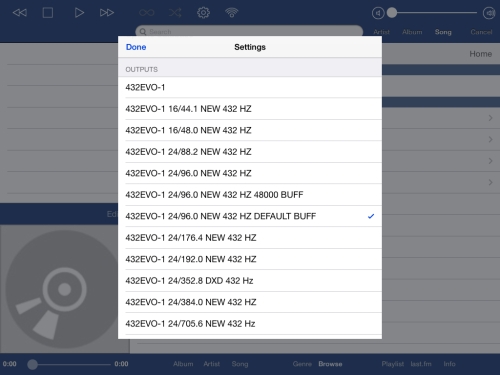Switch to the Genre view
The height and width of the screenshot is (375, 500).
(302, 364)
